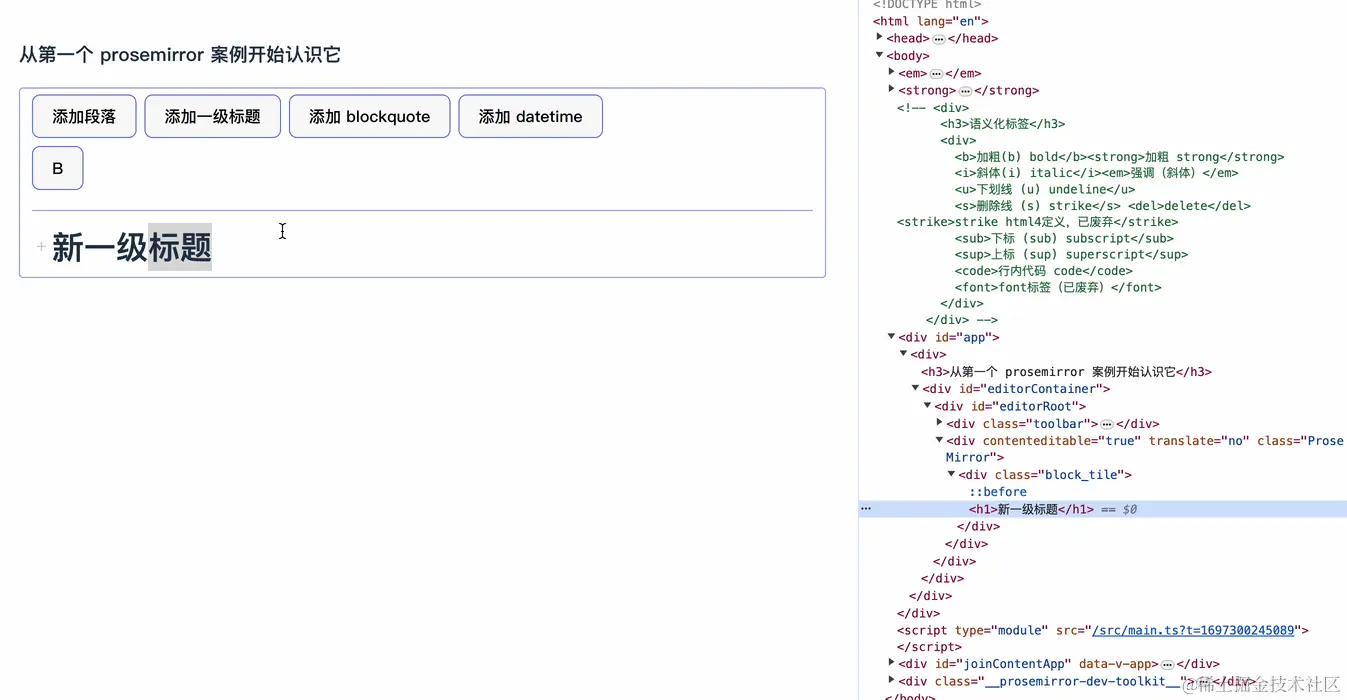Expand the div class="toolbar" node

click(940, 422)
